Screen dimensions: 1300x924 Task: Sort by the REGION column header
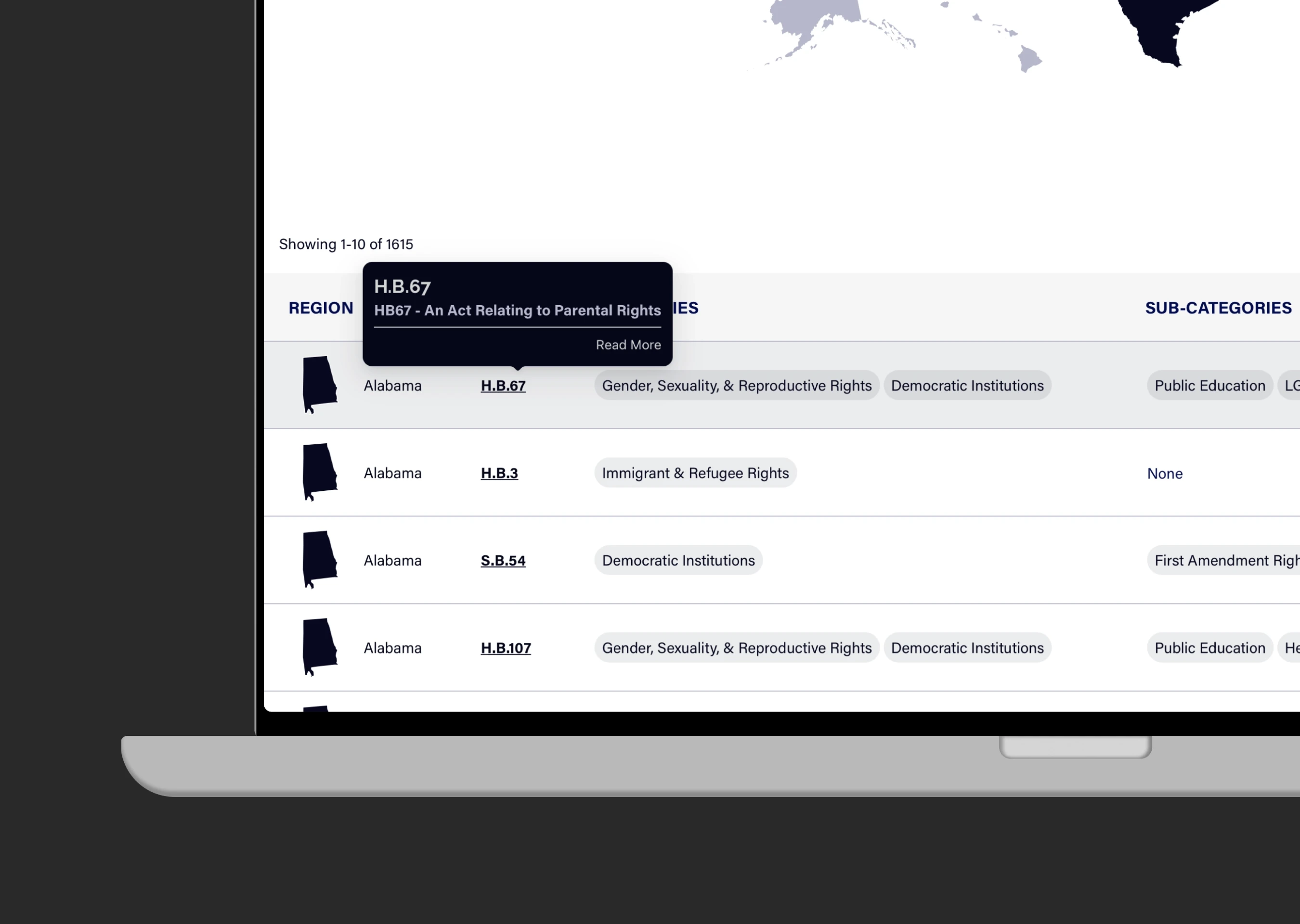click(321, 308)
